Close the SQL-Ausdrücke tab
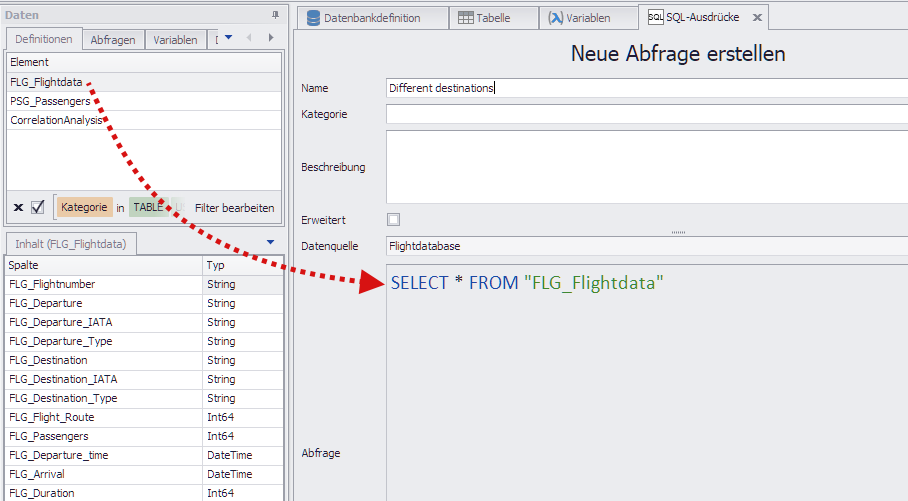This screenshot has width=908, height=501. click(x=757, y=17)
